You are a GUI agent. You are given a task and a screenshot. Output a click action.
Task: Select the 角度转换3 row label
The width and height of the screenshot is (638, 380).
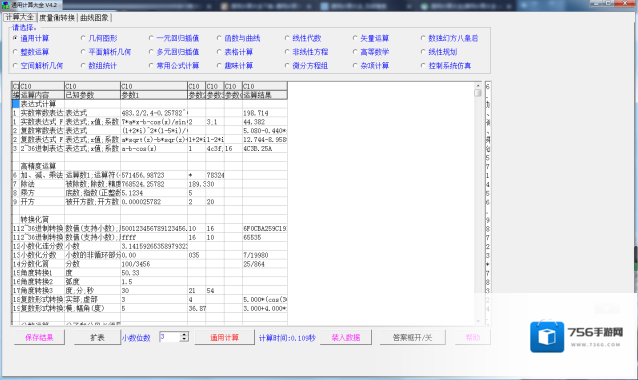pos(42,290)
